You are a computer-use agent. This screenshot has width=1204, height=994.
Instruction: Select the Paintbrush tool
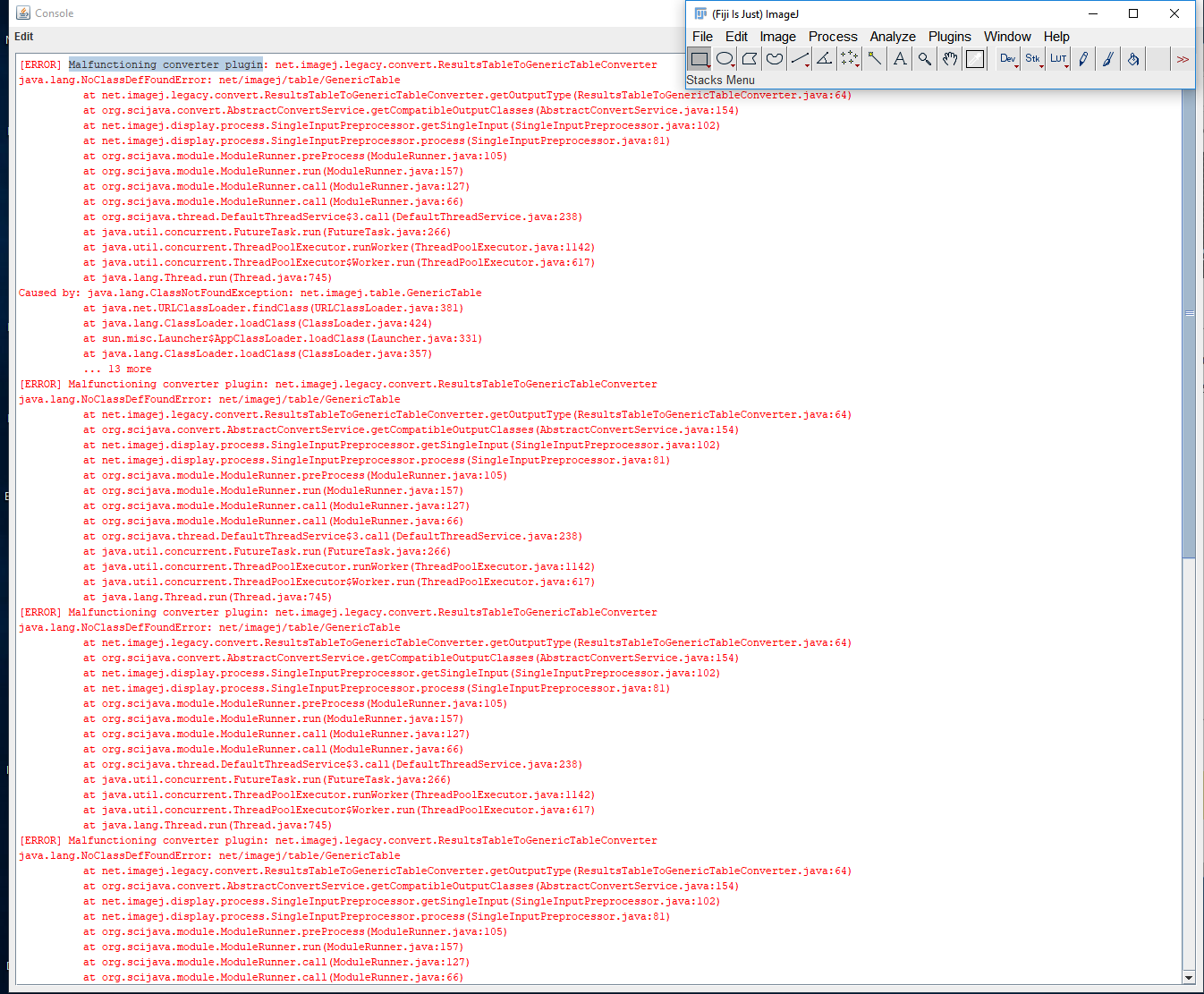click(1108, 58)
